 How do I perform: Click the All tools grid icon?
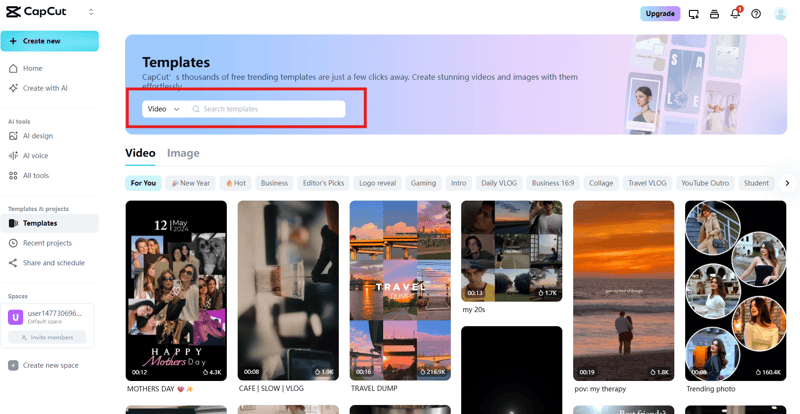coord(13,176)
